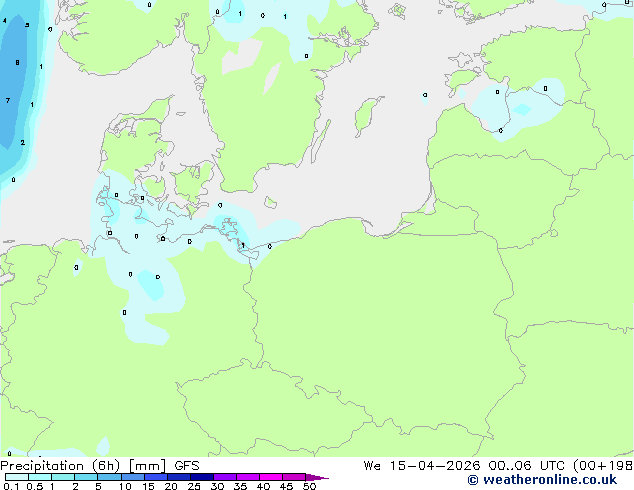
Task: Click the 10–15 mm legend color swatch
Action: click(133, 477)
